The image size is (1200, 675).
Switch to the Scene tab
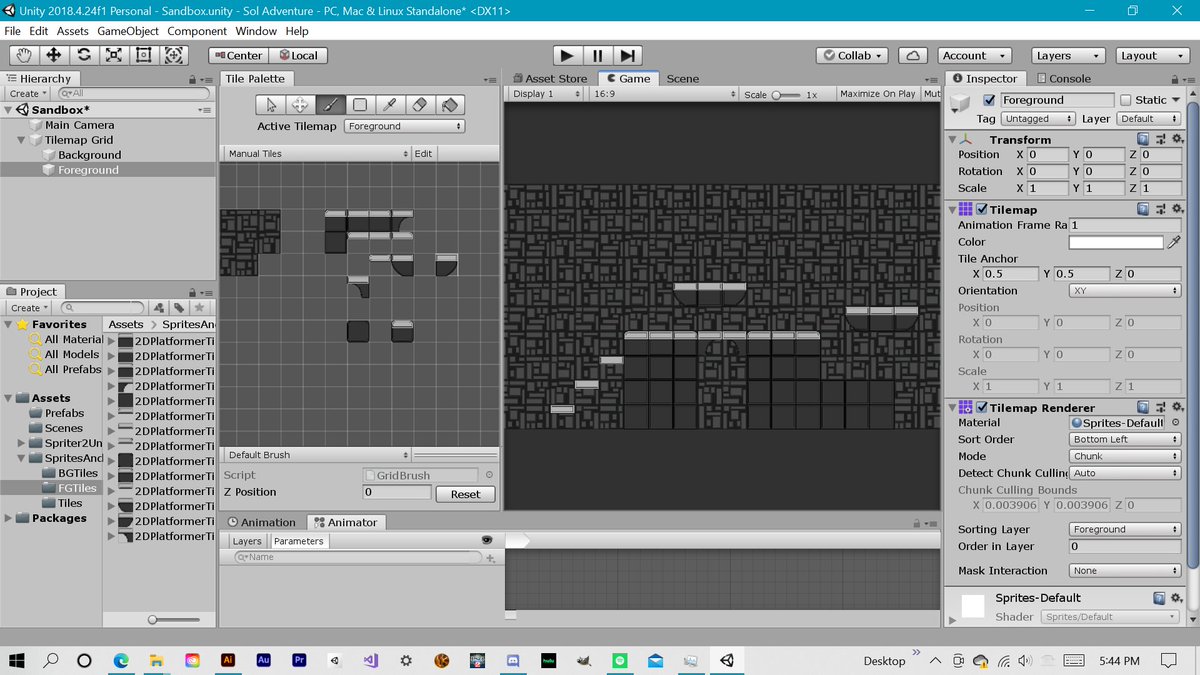(x=683, y=79)
